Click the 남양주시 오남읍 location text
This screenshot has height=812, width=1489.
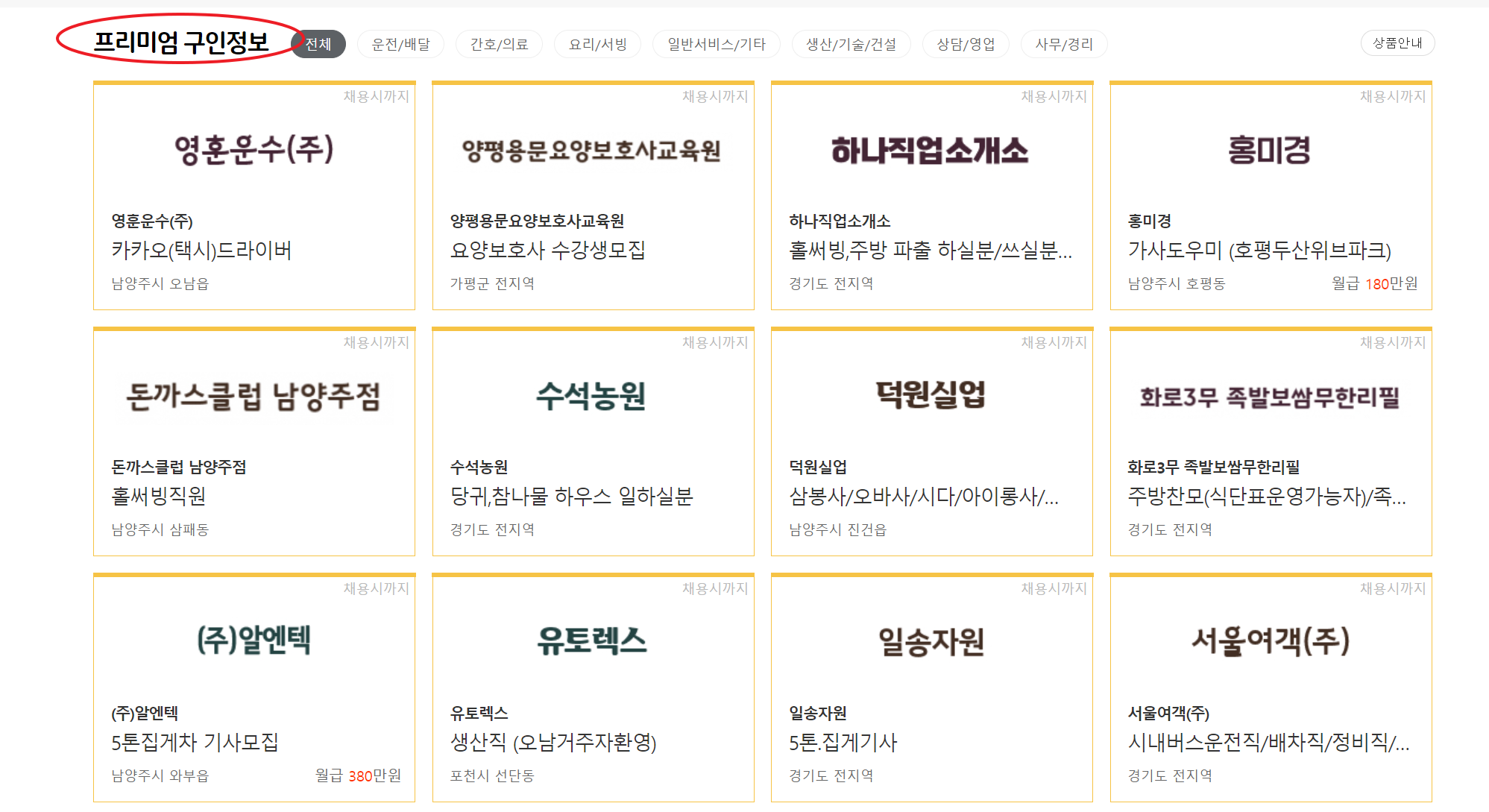(x=160, y=284)
